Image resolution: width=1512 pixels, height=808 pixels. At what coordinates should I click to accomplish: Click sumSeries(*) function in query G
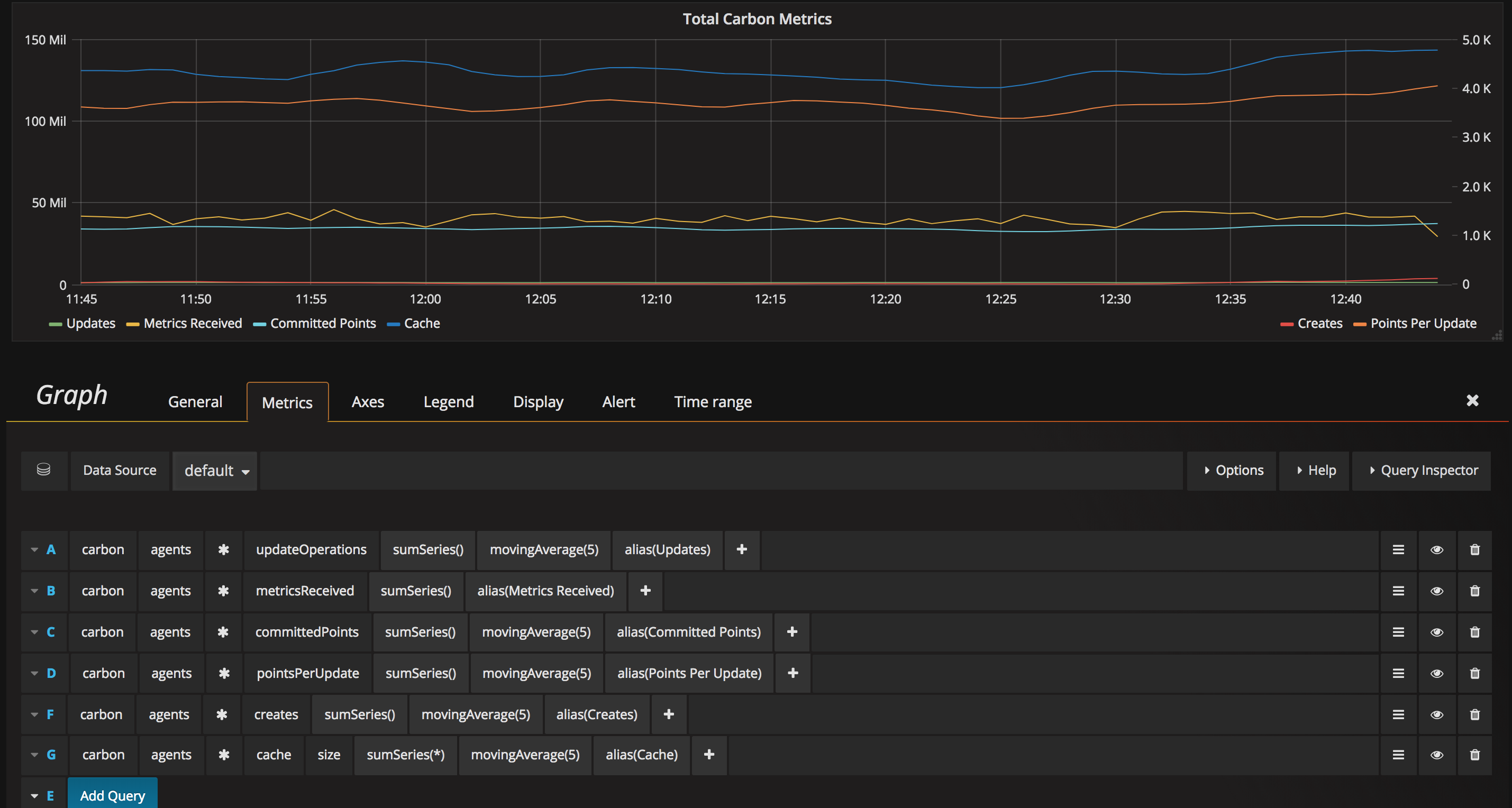coord(406,755)
